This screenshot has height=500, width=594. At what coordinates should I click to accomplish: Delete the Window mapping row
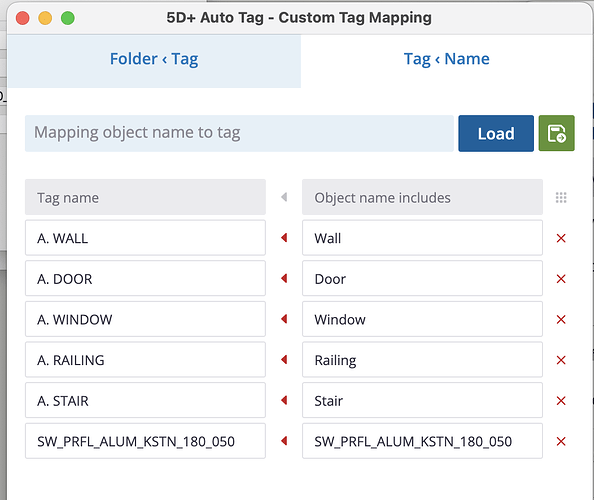tap(561, 319)
